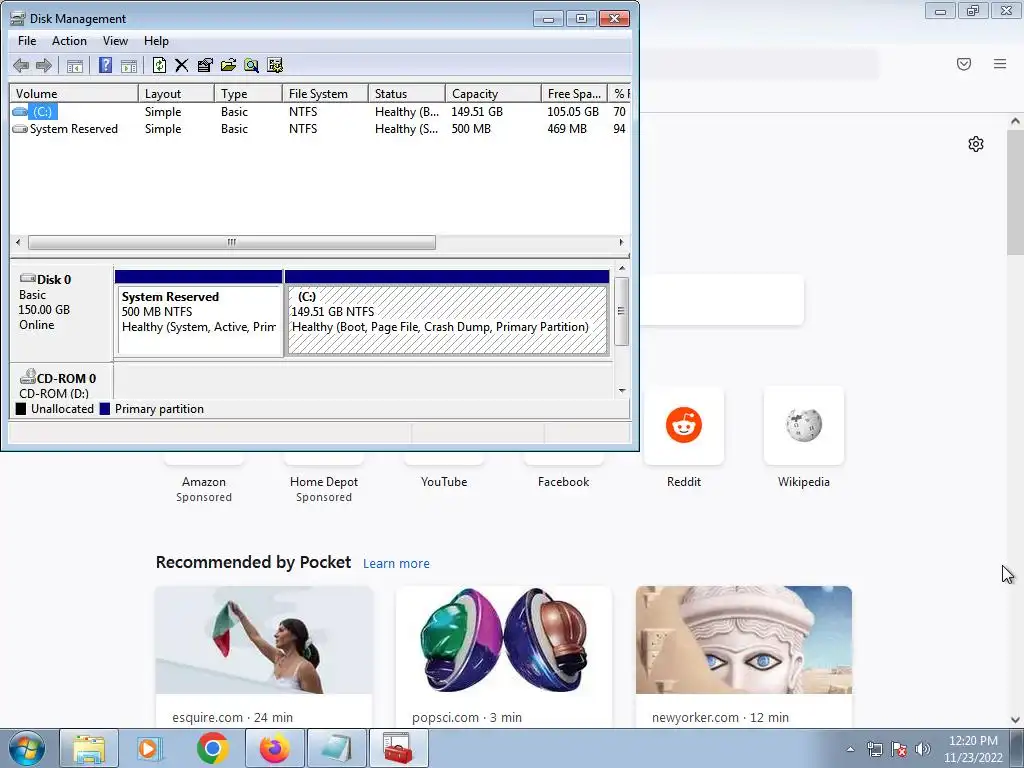Image resolution: width=1024 pixels, height=768 pixels.
Task: Click the Explore magnifier toolbar icon
Action: [251, 65]
